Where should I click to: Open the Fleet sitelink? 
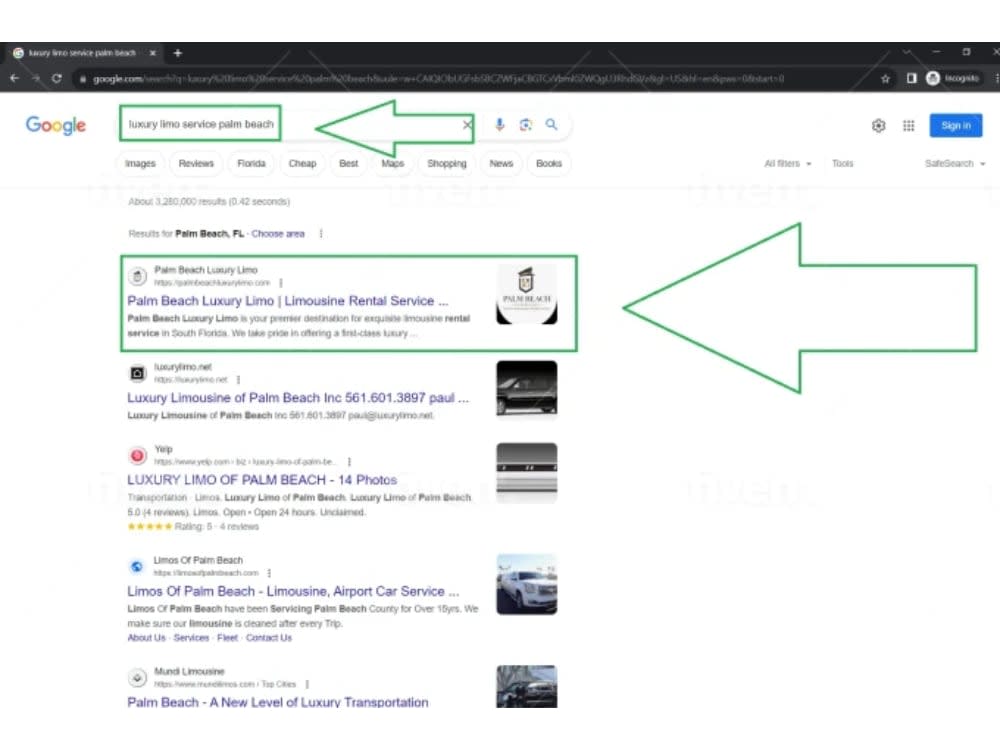pyautogui.click(x=227, y=638)
